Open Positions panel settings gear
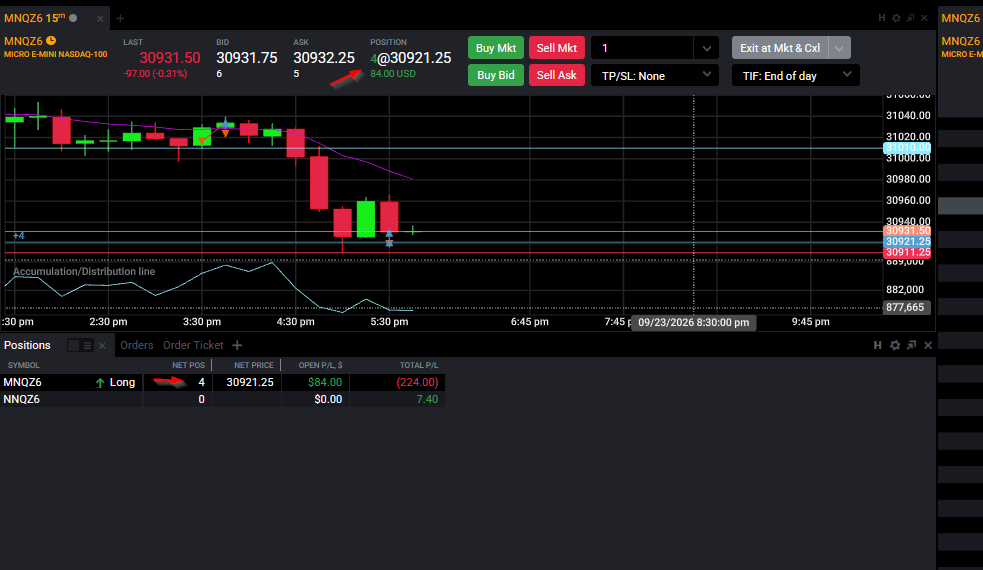The image size is (983, 570). click(895, 345)
